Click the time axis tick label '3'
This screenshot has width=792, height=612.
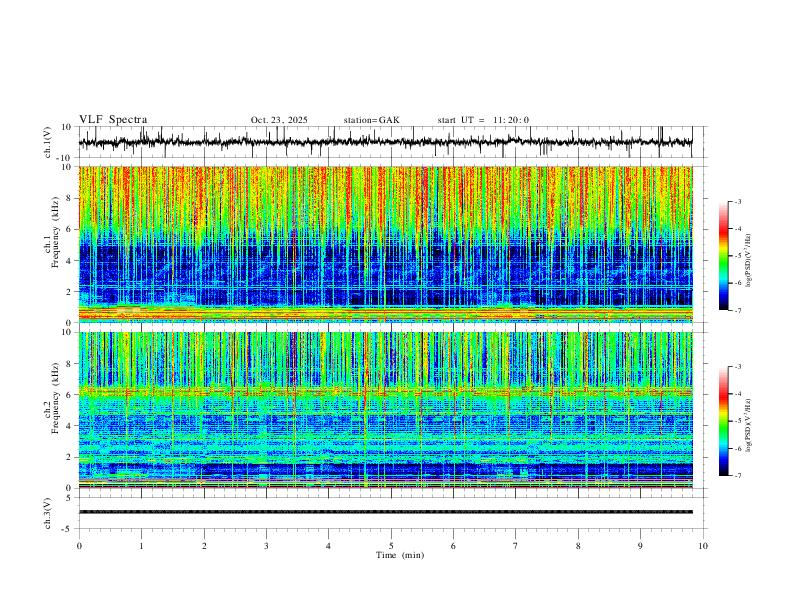[x=266, y=546]
